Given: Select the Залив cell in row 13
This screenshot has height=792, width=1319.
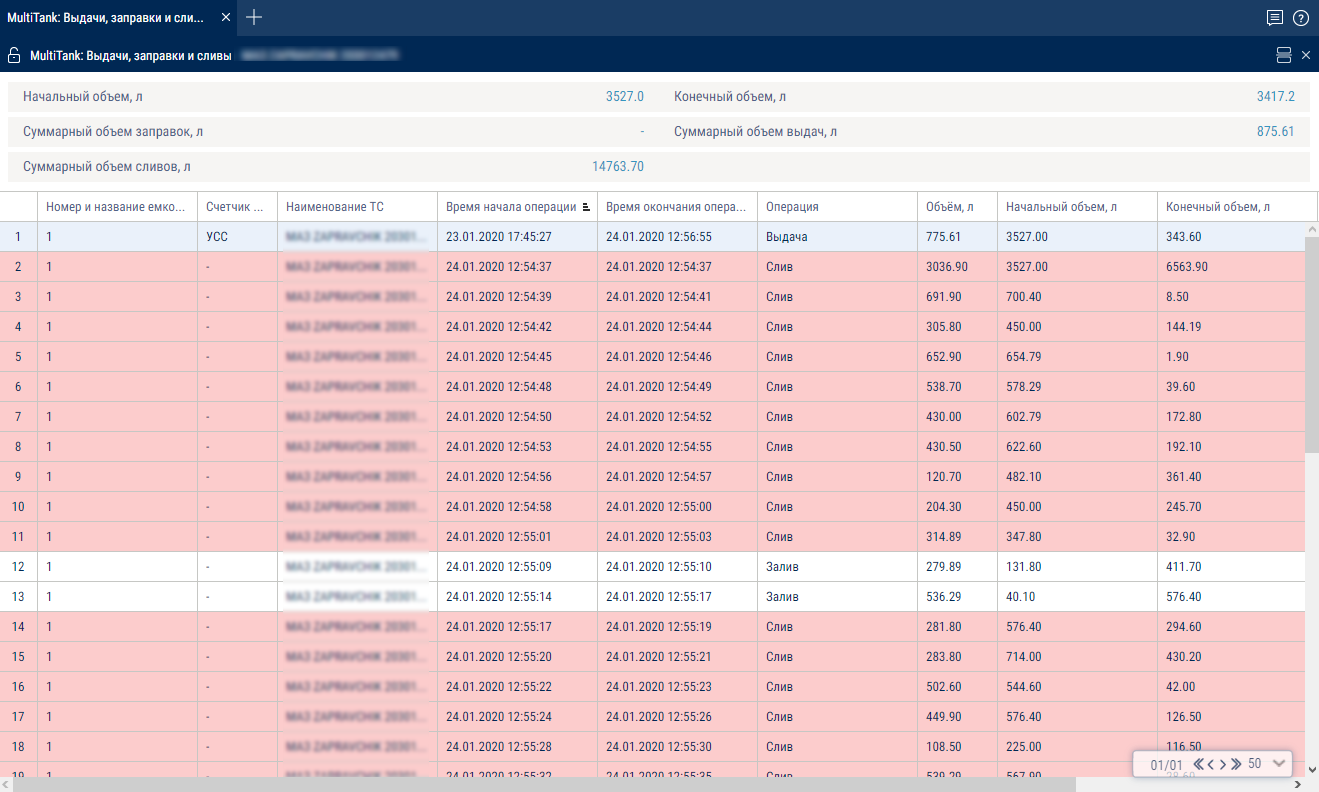Looking at the screenshot, I should [x=837, y=597].
